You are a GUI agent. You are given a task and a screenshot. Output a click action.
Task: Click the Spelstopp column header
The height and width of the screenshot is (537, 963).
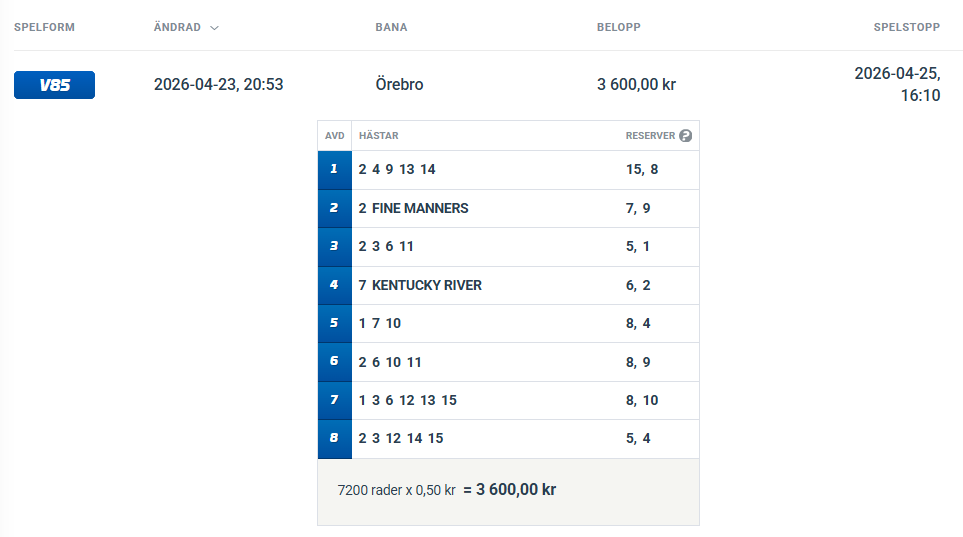906,27
